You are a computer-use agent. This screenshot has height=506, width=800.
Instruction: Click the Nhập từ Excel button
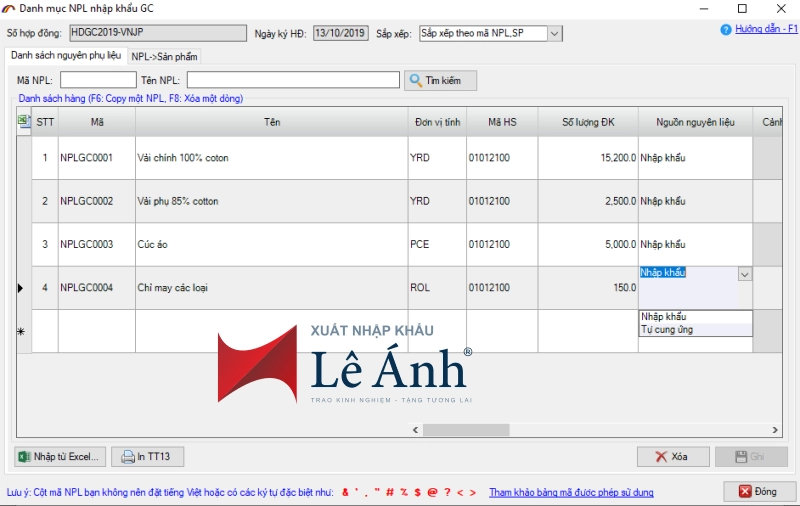[60, 457]
